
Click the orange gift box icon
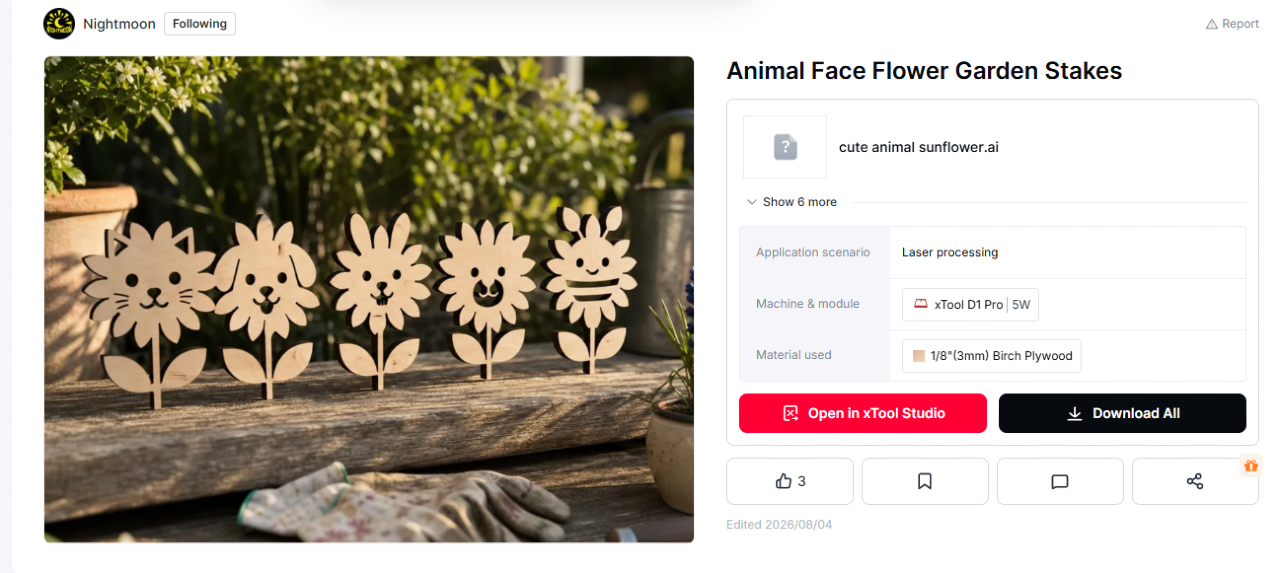pyautogui.click(x=1251, y=465)
